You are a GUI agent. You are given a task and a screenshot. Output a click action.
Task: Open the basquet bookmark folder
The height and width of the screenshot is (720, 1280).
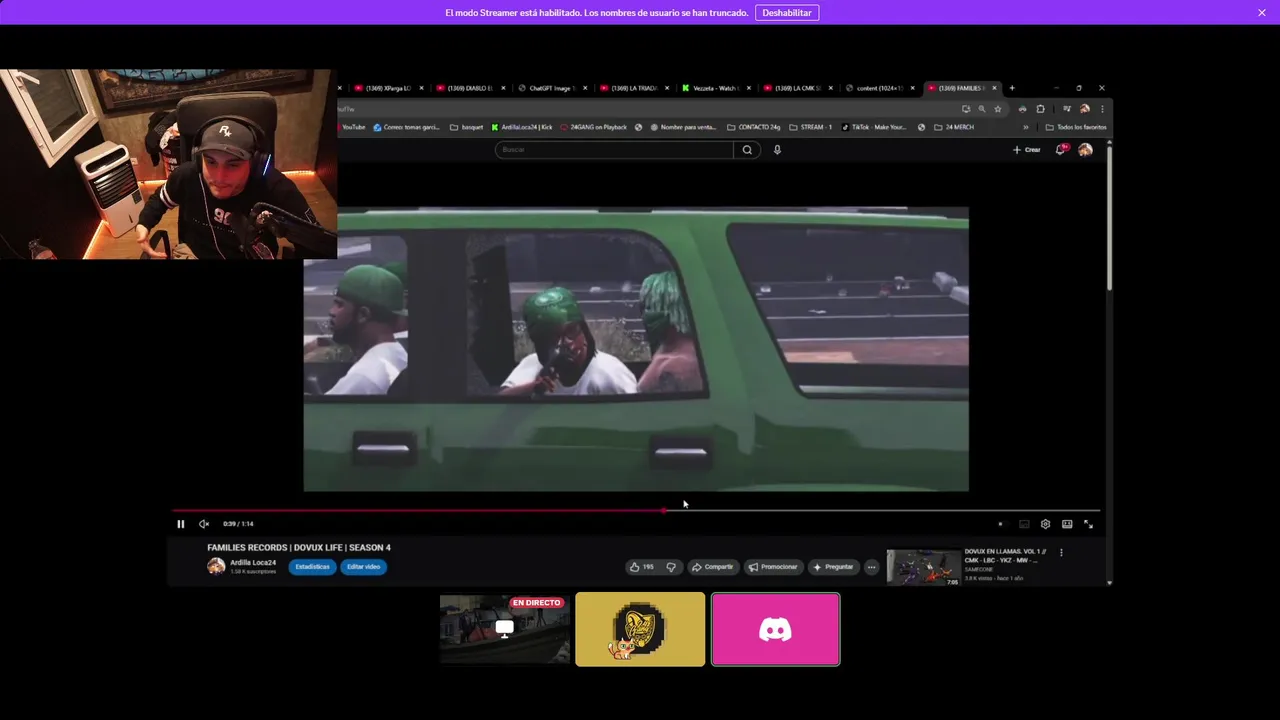(467, 127)
